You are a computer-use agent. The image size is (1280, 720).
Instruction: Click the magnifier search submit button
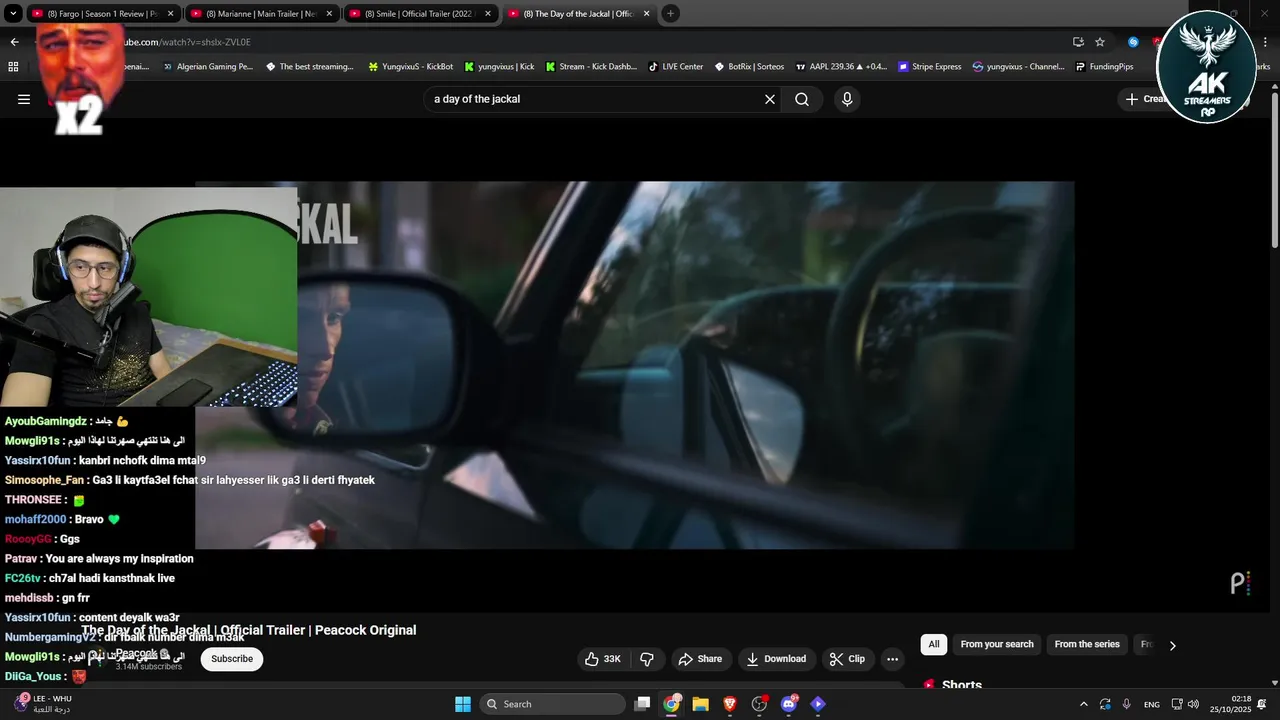tap(802, 99)
